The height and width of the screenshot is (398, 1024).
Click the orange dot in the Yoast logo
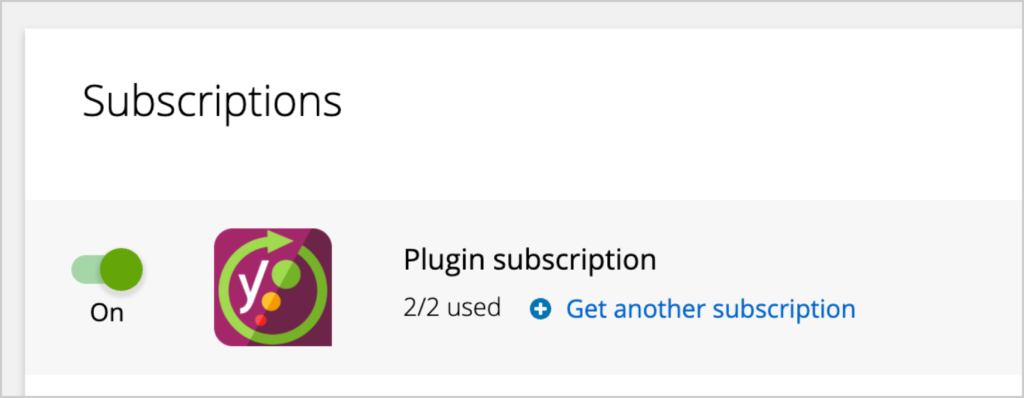point(271,302)
